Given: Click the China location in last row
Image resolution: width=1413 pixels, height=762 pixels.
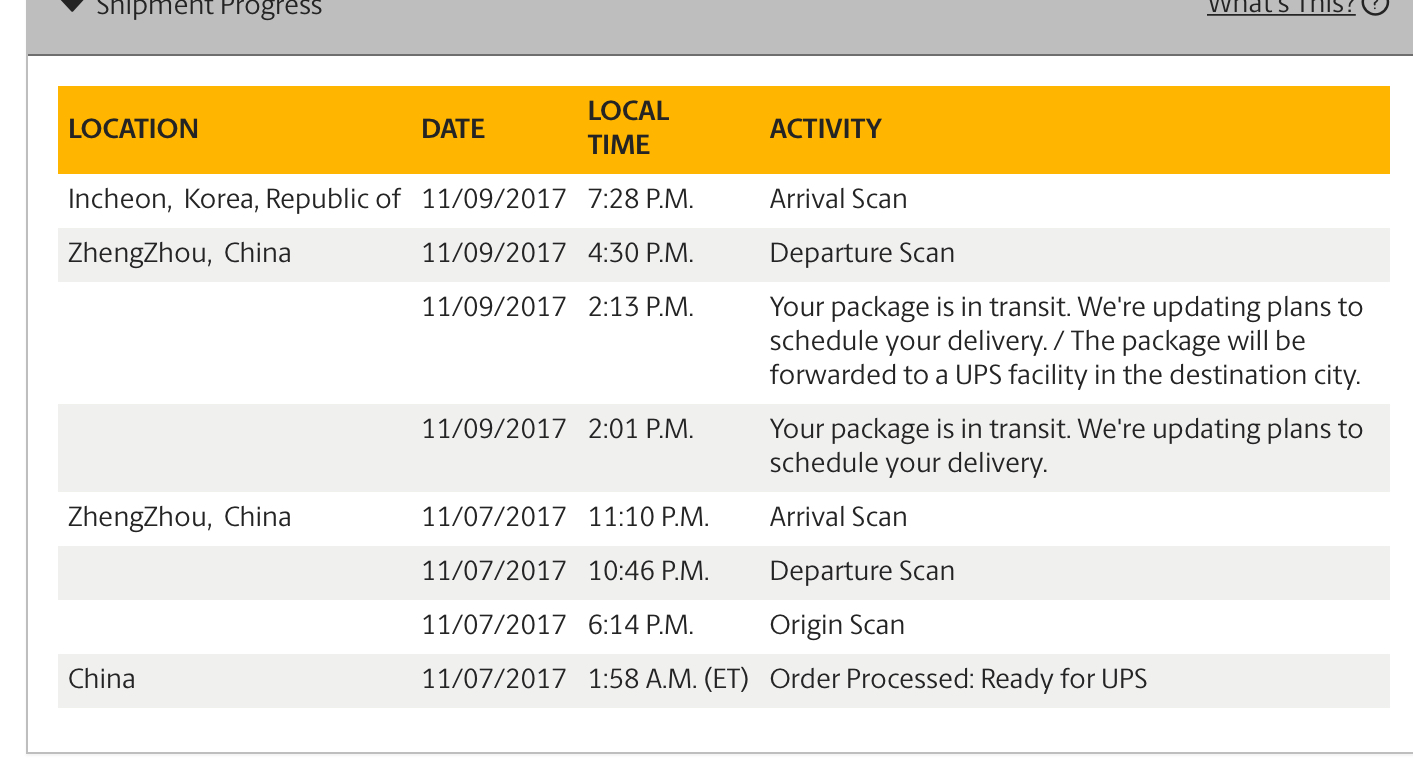Looking at the screenshot, I should point(101,679).
